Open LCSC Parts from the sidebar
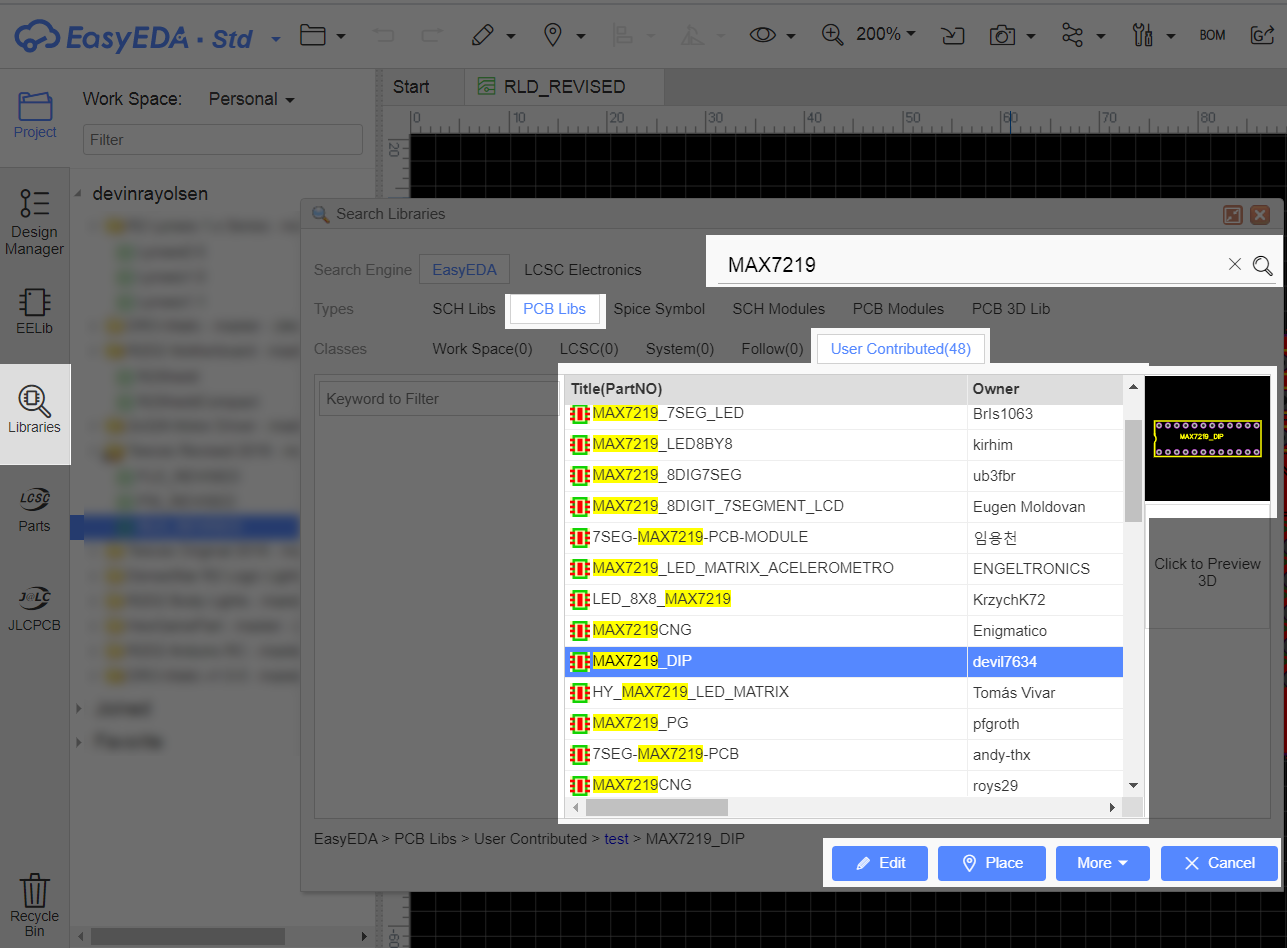The height and width of the screenshot is (948, 1287). point(35,510)
